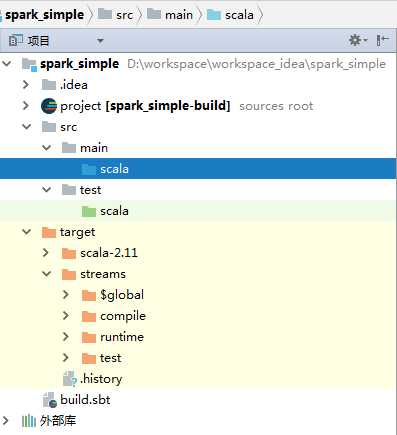
Task: Expand the test folder under streams
Action: tap(66, 358)
